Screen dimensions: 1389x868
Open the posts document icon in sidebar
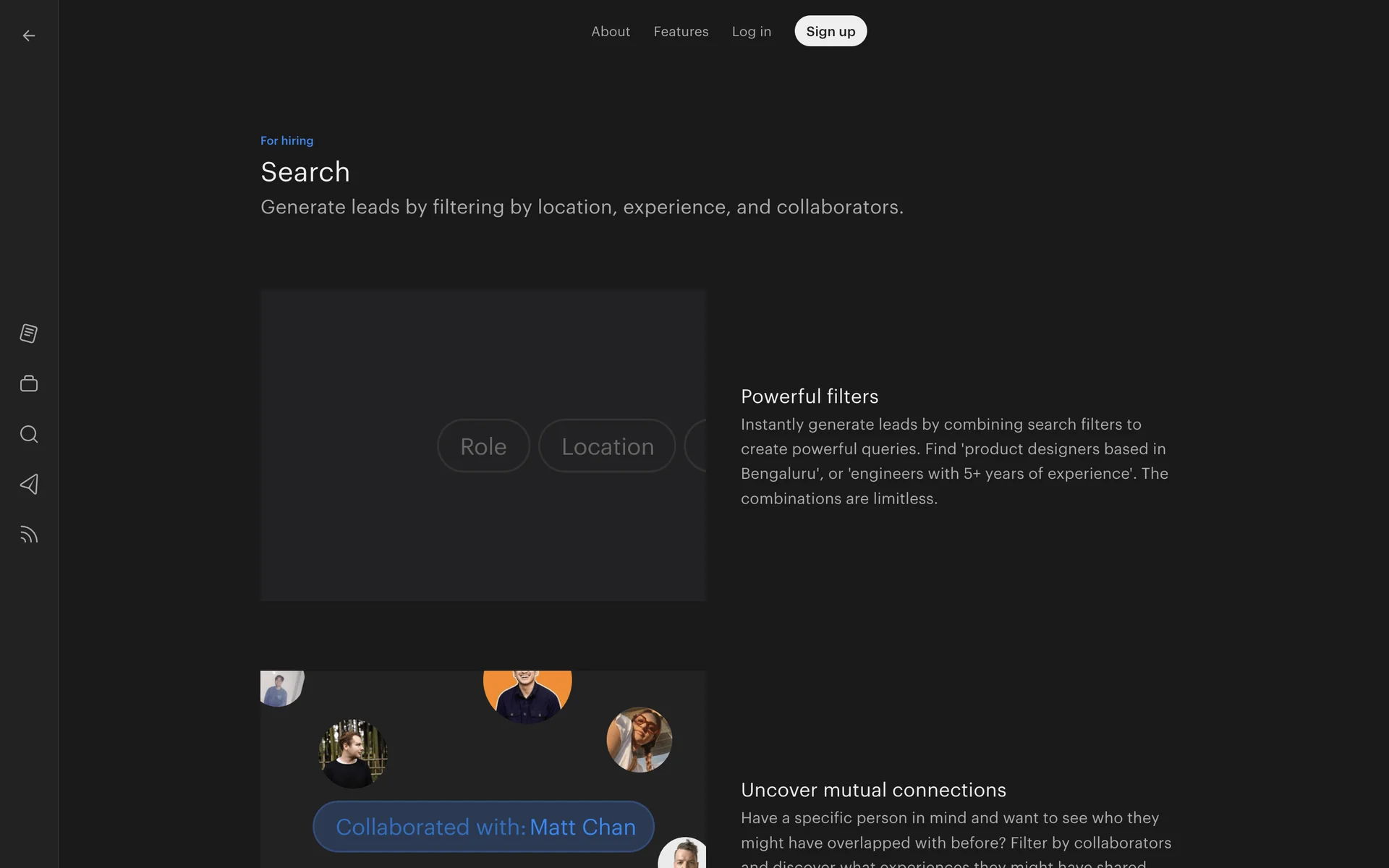point(29,333)
